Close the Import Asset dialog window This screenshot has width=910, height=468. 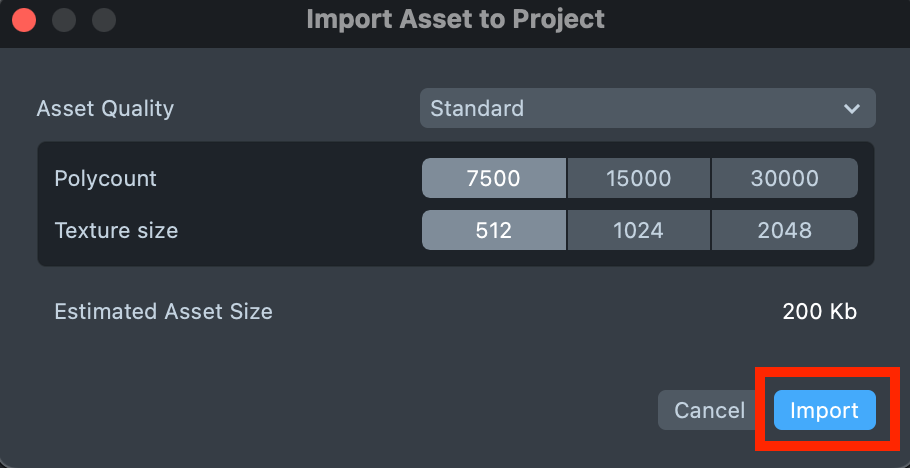[24, 20]
